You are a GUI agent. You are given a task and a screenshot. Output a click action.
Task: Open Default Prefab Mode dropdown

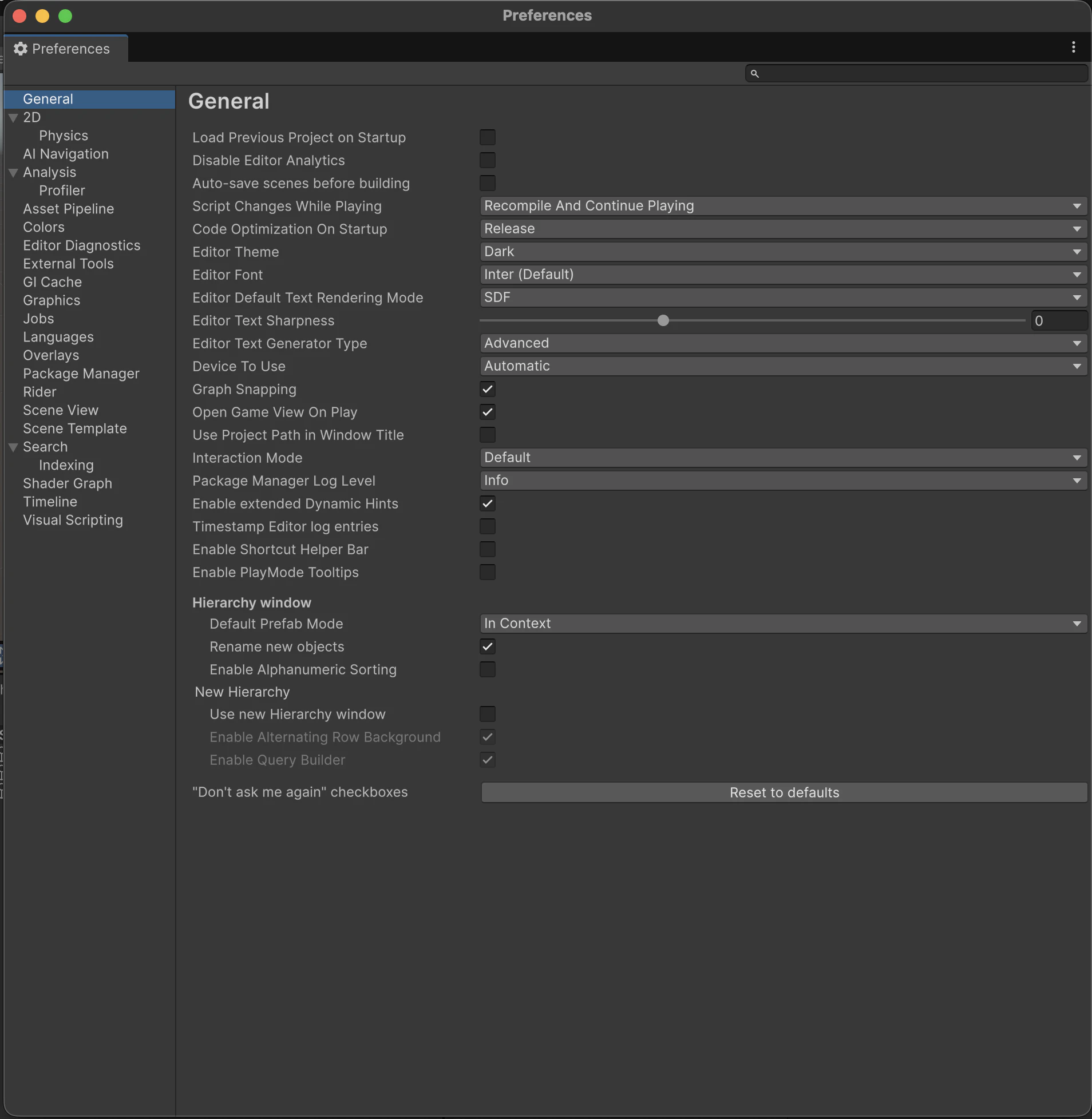click(x=784, y=624)
